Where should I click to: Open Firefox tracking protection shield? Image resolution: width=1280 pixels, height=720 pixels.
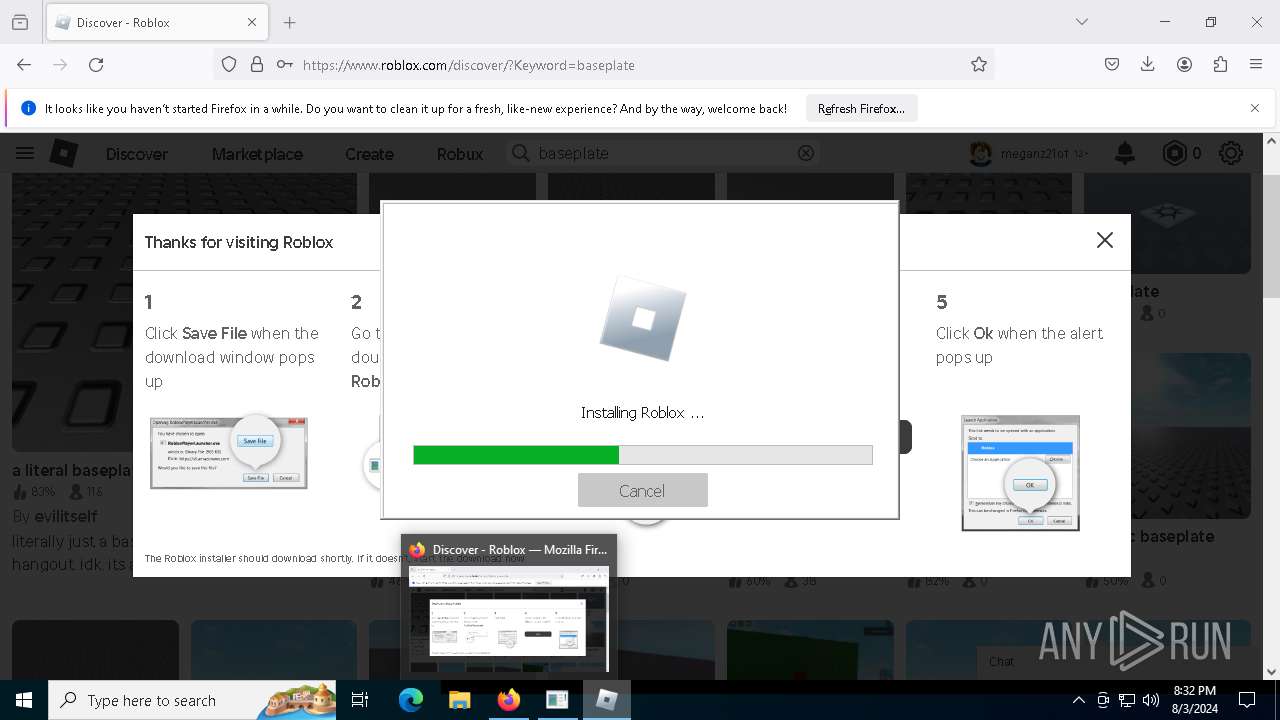click(229, 64)
